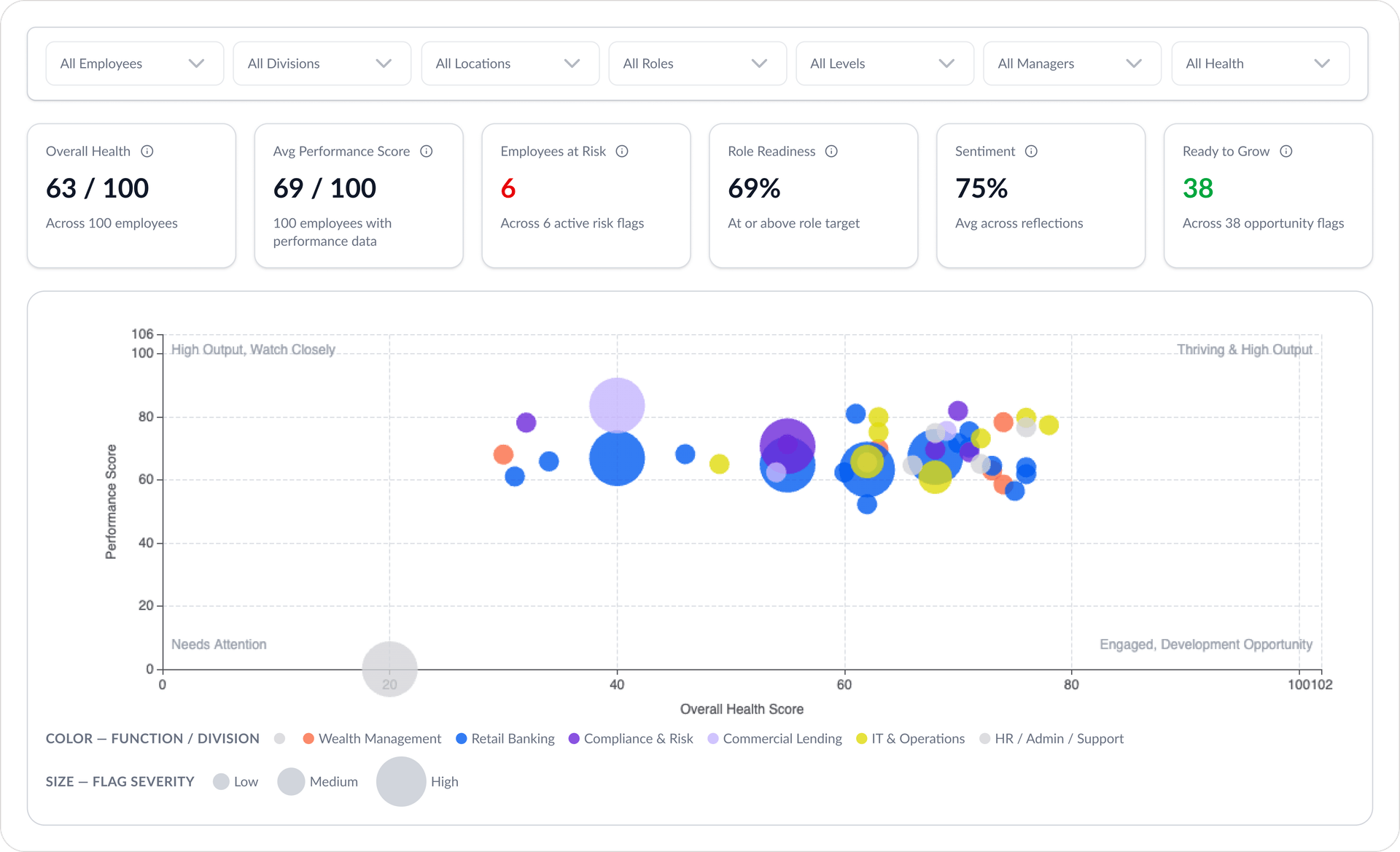The height and width of the screenshot is (852, 1400).
Task: Select the Medium severity size circle
Action: pos(291,781)
